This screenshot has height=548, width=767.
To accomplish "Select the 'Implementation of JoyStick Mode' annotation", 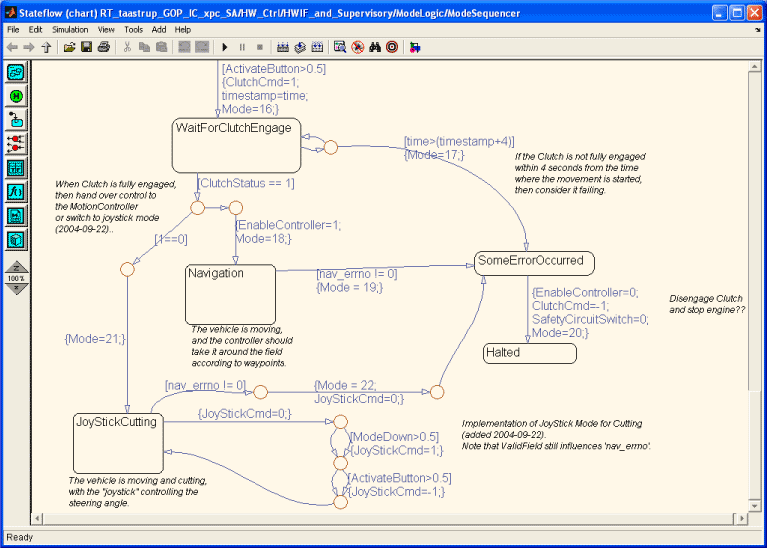I will 556,434.
